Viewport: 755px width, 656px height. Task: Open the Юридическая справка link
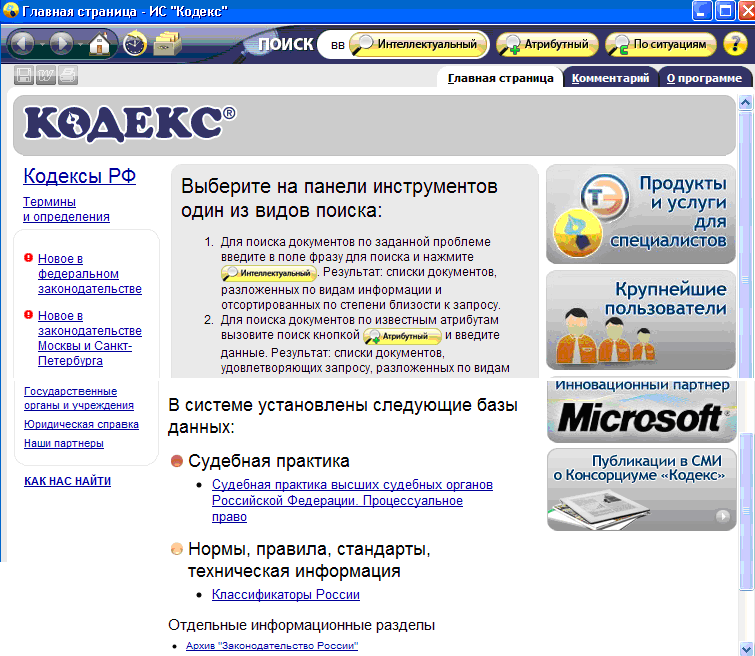tap(81, 424)
